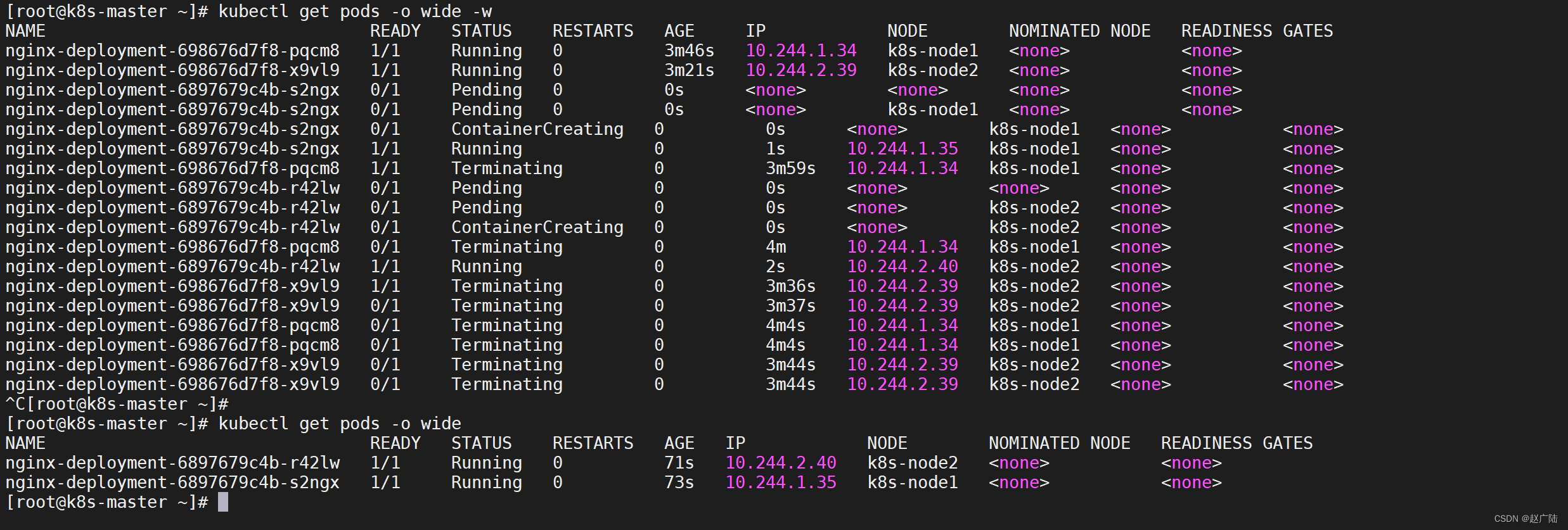The height and width of the screenshot is (530, 1568).
Task: Select age value 71s
Action: tap(679, 463)
